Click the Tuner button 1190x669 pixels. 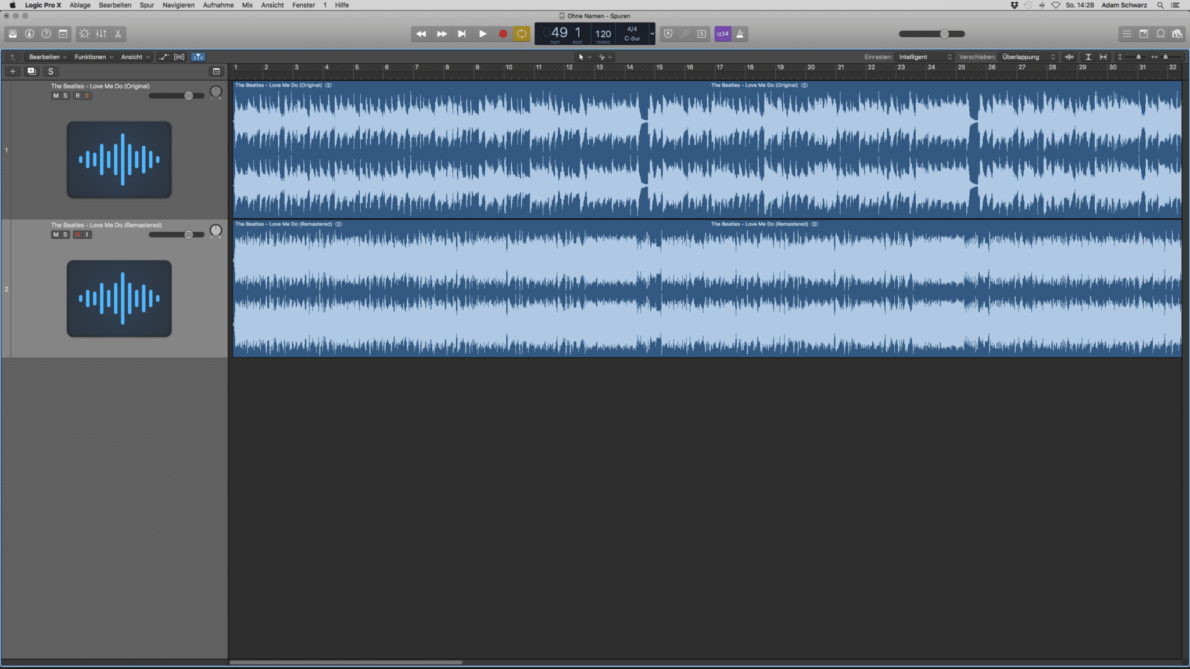685,34
